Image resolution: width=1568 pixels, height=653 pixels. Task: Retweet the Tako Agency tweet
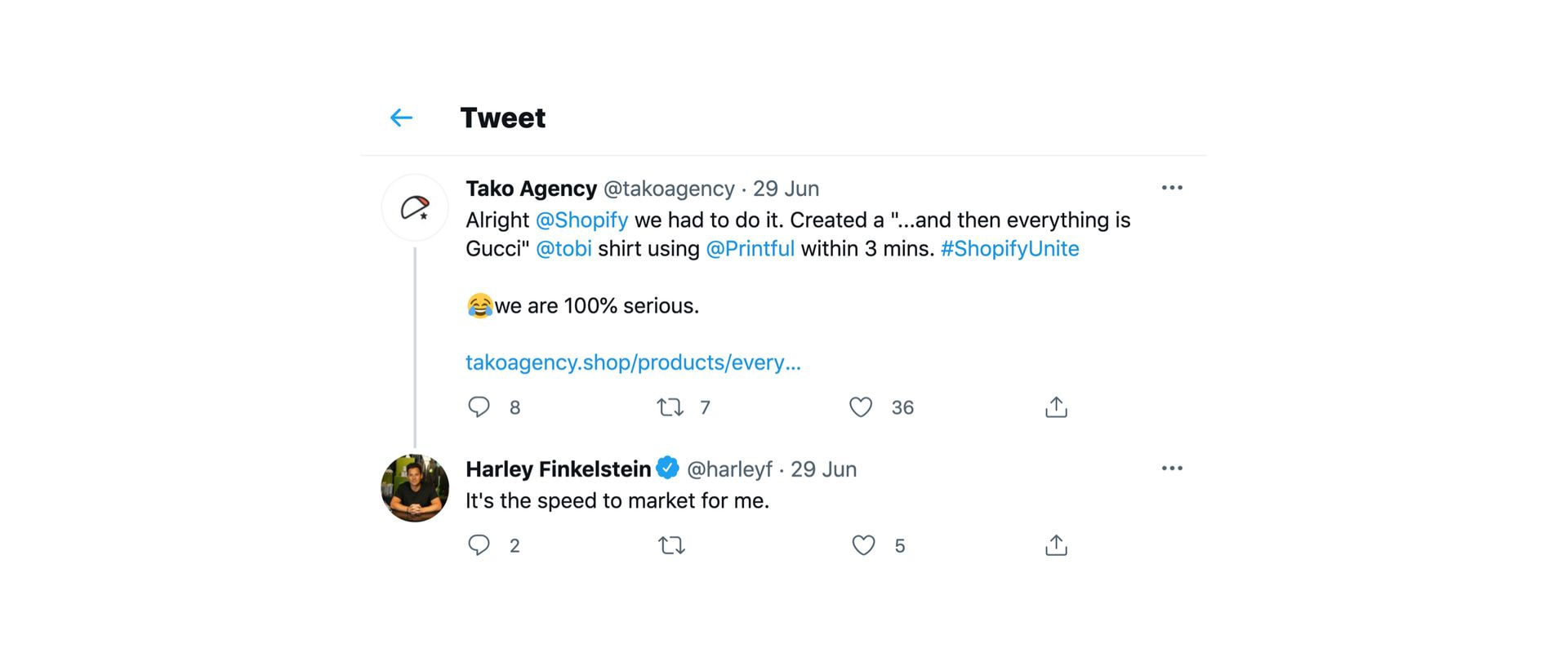pyautogui.click(x=670, y=406)
